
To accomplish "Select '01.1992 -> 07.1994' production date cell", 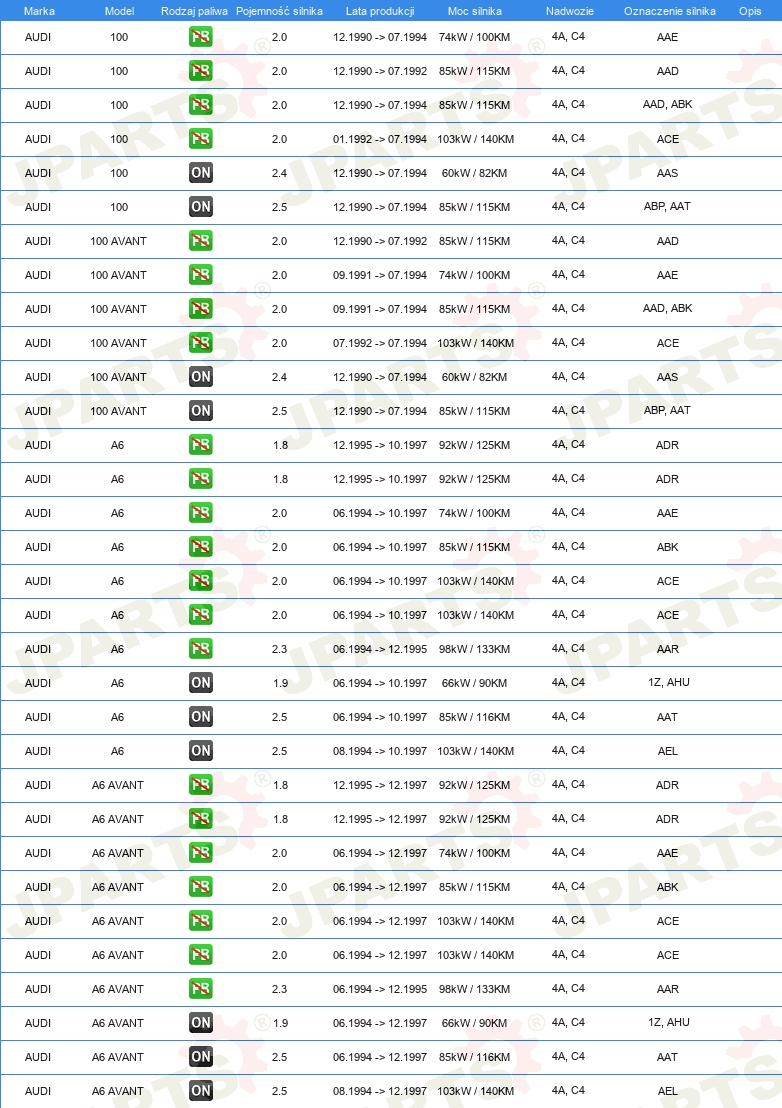I will click(x=380, y=139).
